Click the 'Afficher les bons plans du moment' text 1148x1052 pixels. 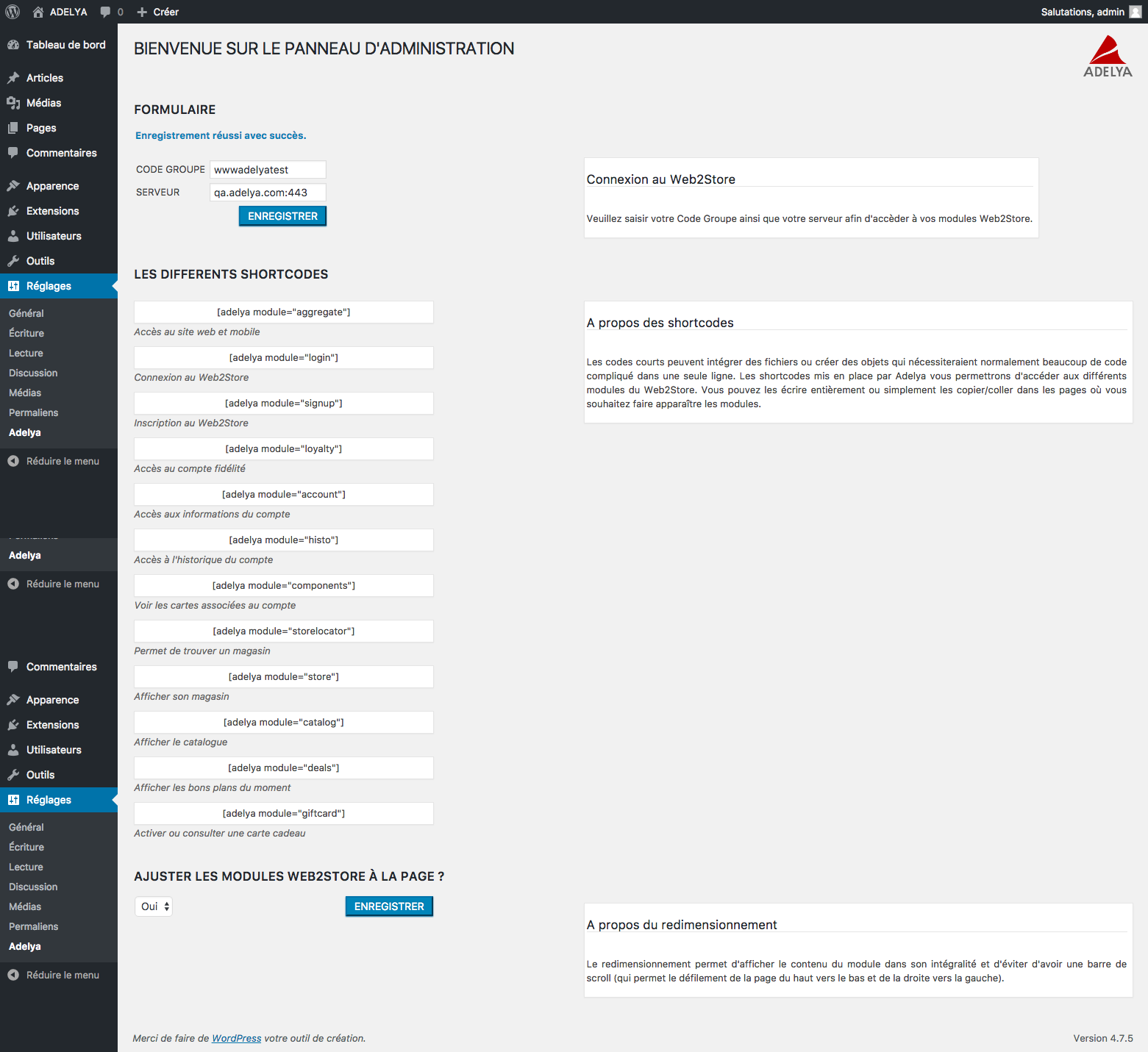(213, 788)
